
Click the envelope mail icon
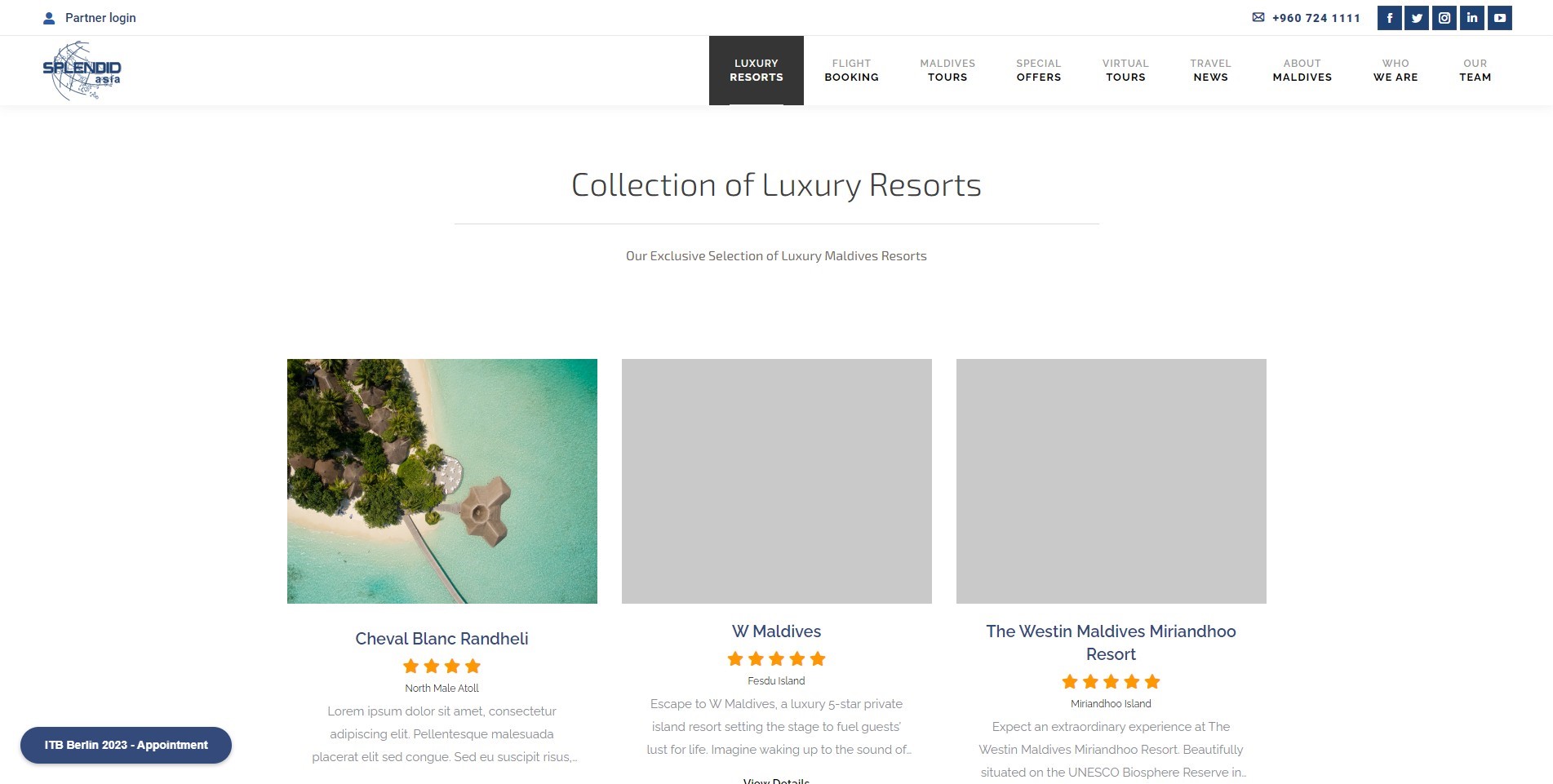(1258, 17)
